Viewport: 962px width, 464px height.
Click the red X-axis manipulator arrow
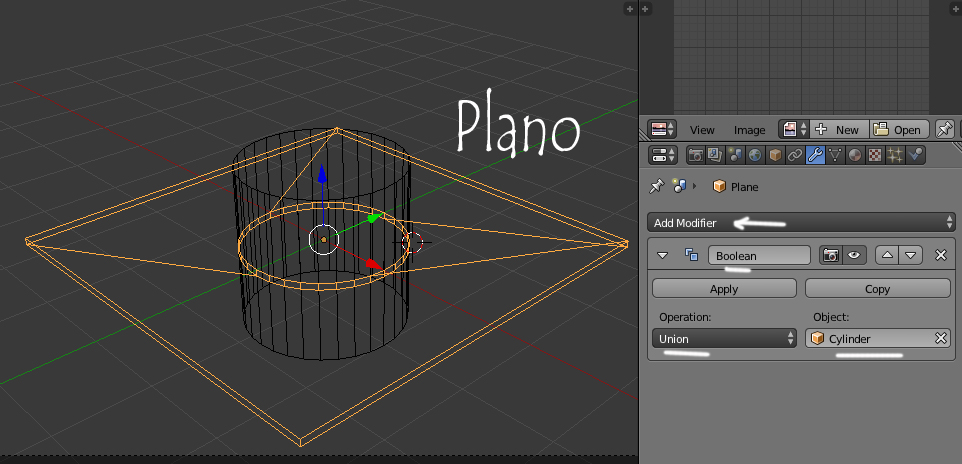point(374,263)
